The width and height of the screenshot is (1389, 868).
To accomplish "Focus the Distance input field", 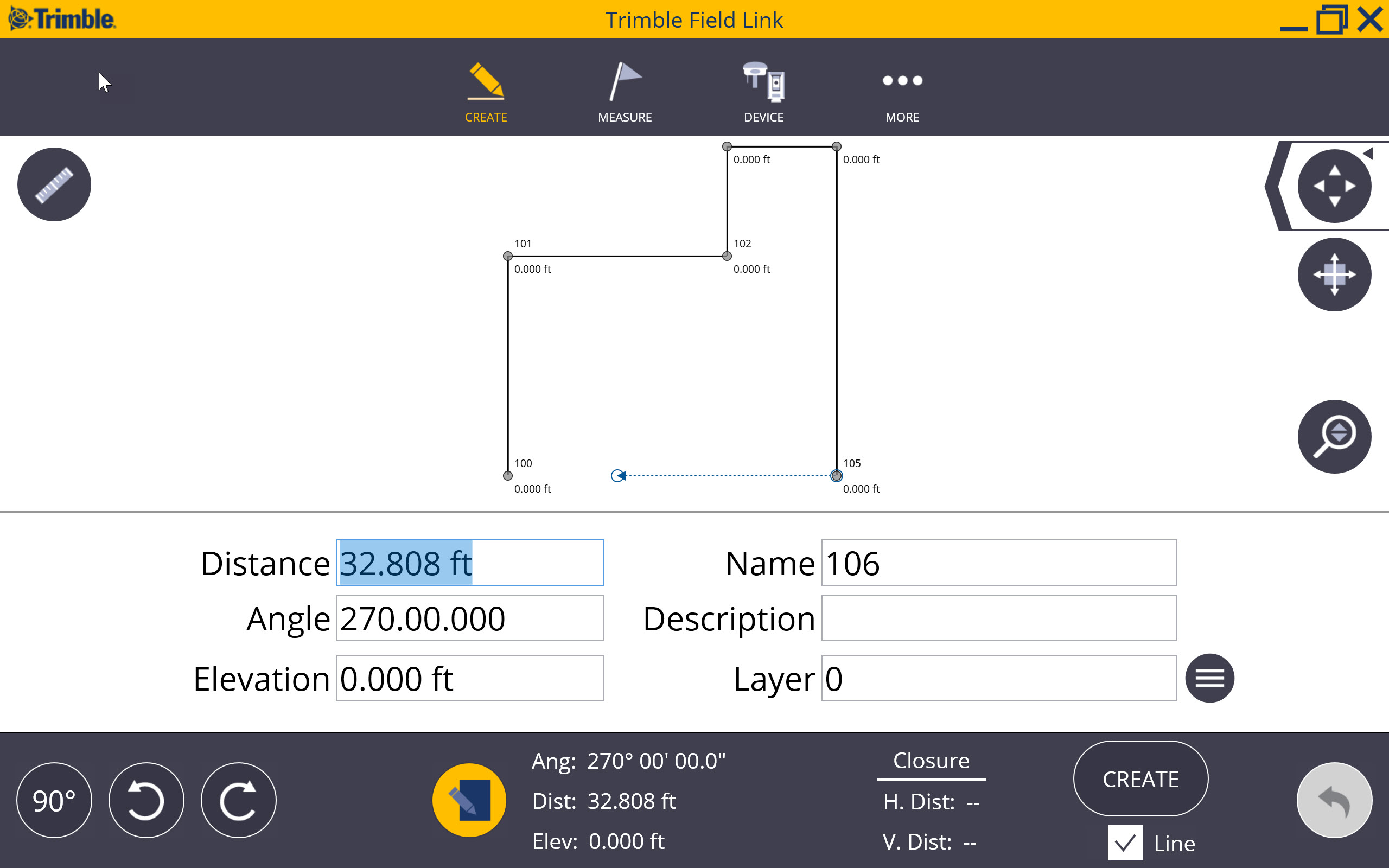I will [x=470, y=563].
